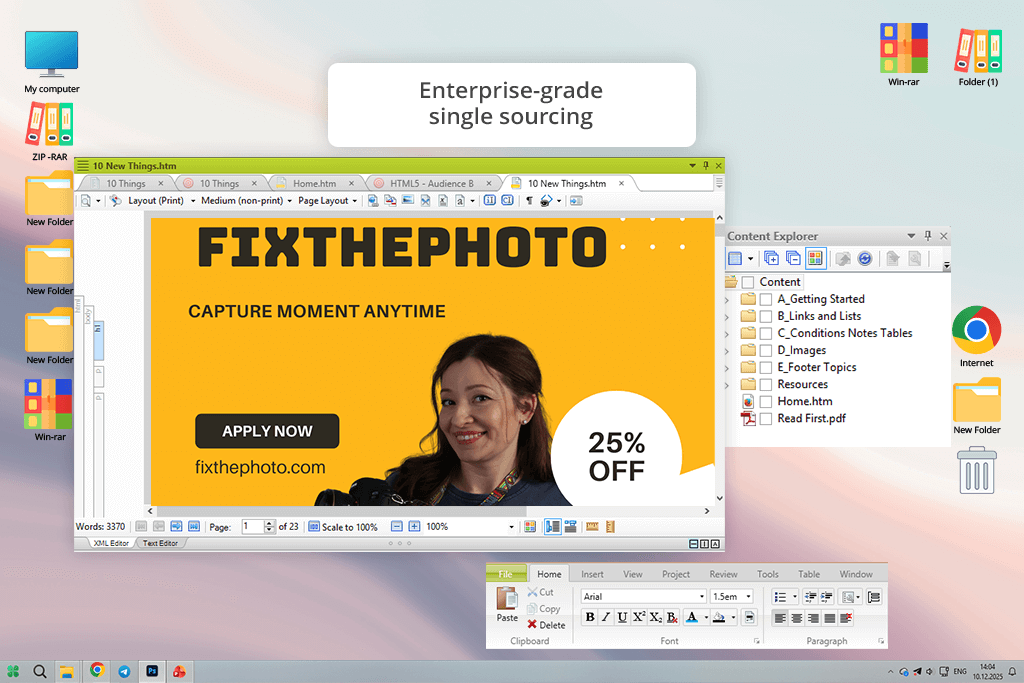Click the APPLY NOW banner button
Viewport: 1024px width, 683px height.
[x=267, y=431]
